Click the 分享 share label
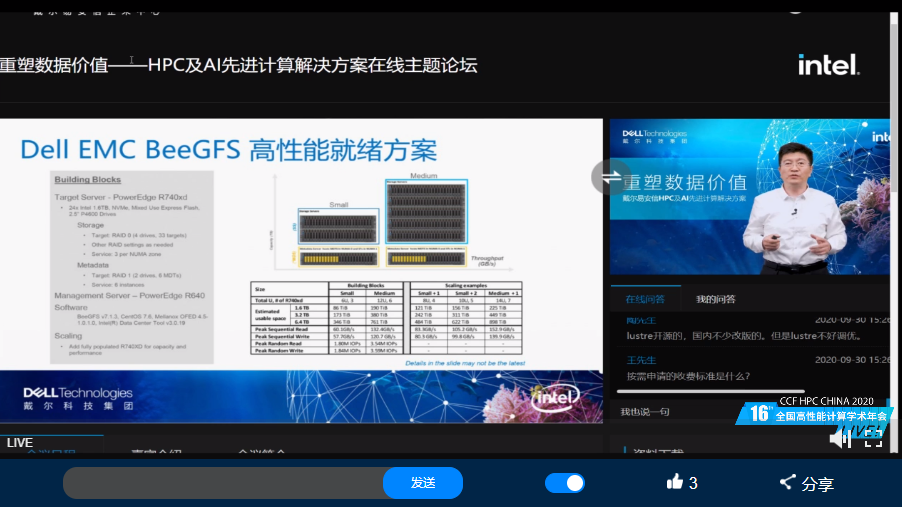Viewport: 902px width, 507px height. click(818, 484)
